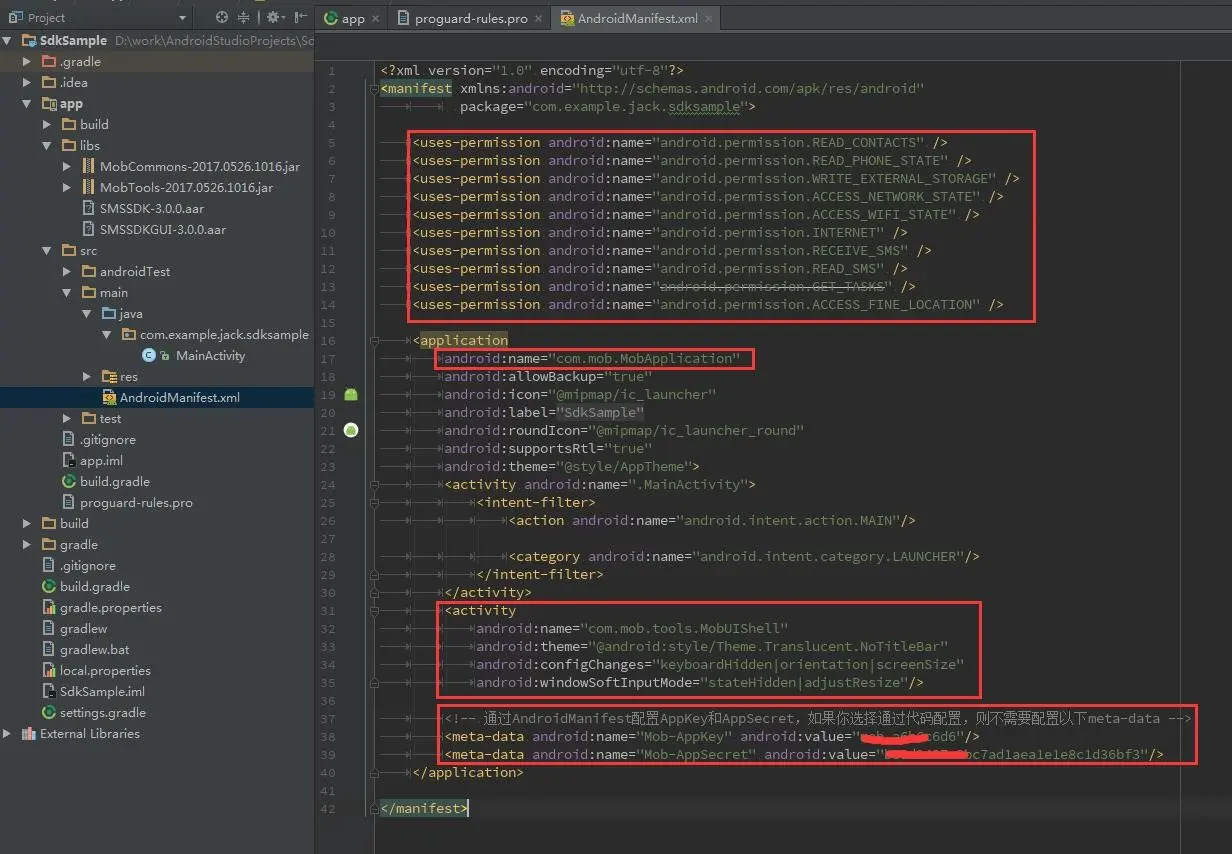Click the com.mob.MobApplication value in editor

[x=646, y=358]
